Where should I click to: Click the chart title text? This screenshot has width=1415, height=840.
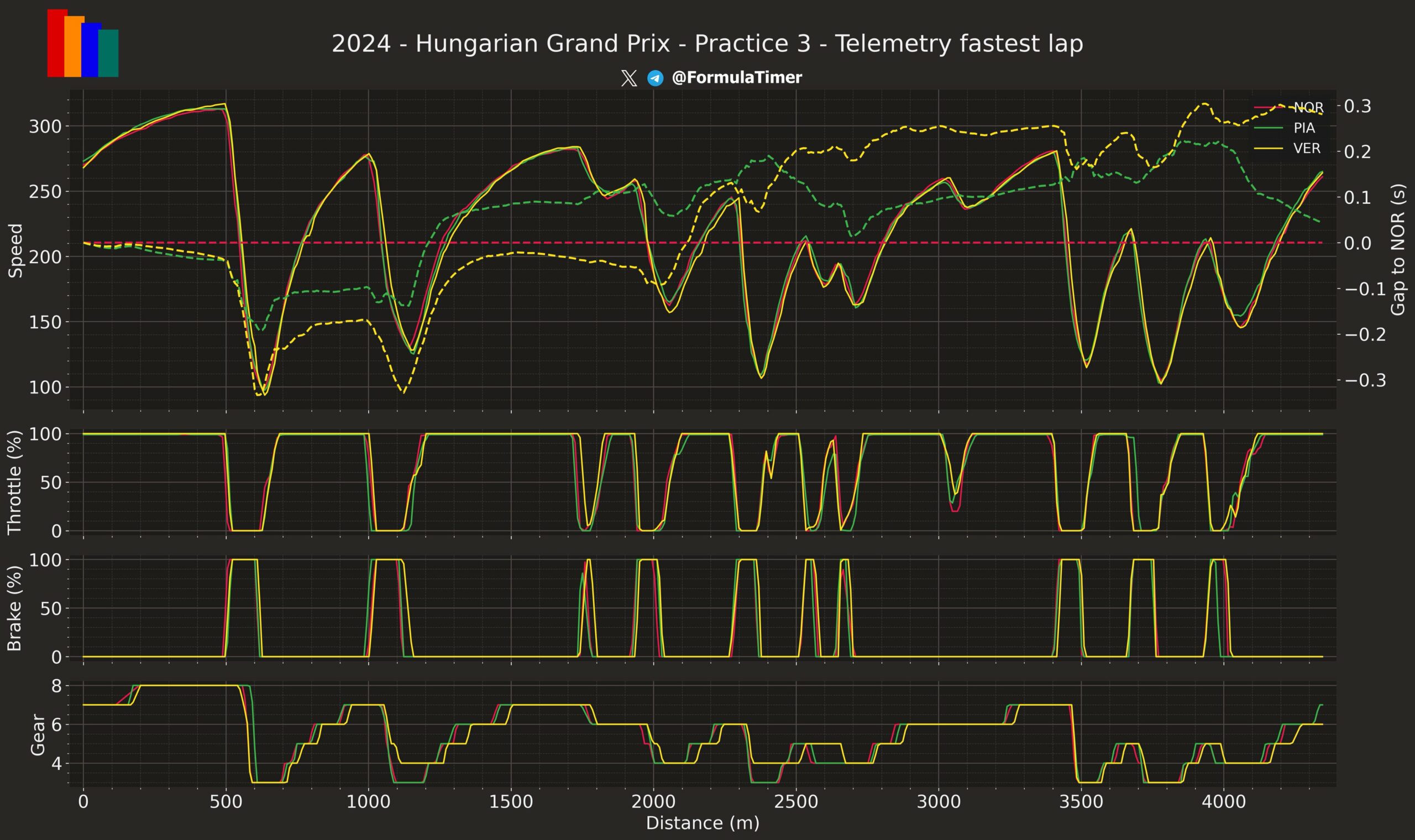tap(707, 44)
